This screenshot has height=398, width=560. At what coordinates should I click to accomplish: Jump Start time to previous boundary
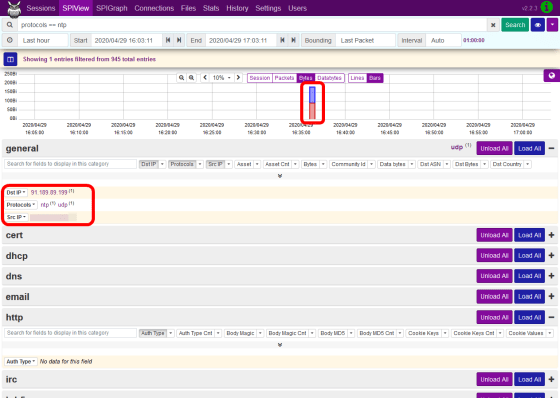pyautogui.click(x=168, y=40)
